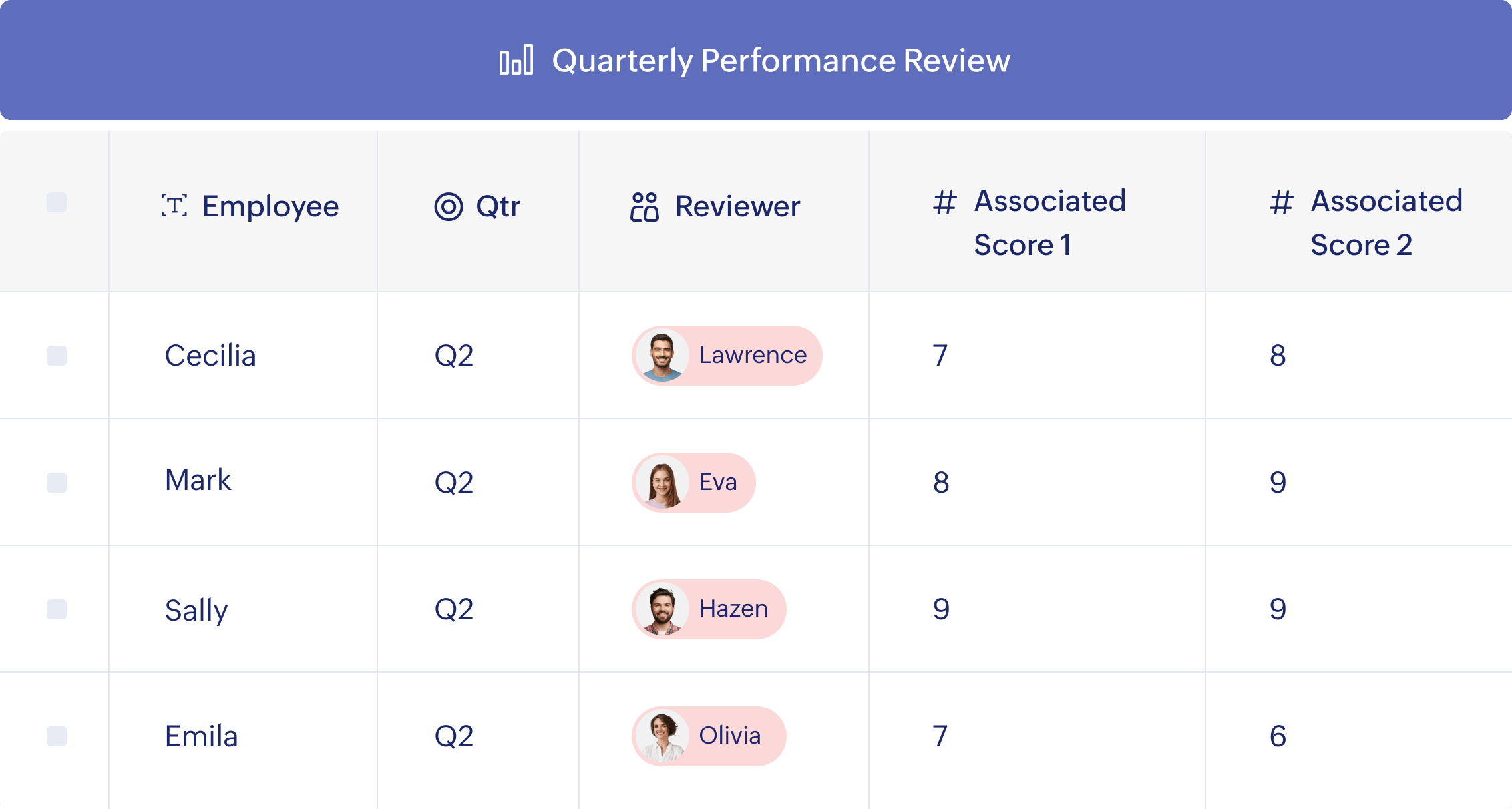Click Sally's Associated Score 1 value

(x=941, y=609)
